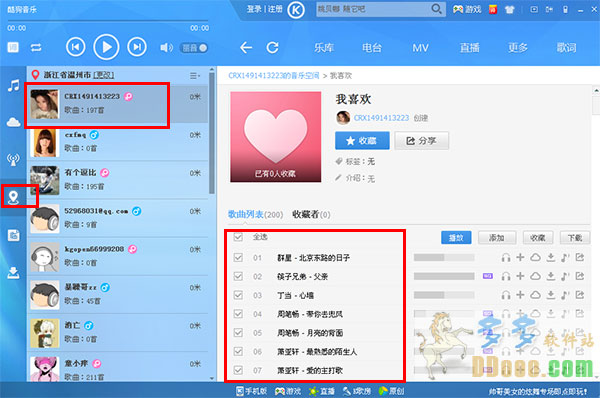The height and width of the screenshot is (398, 600).
Task: Switch to the 歌词 tab
Action: click(x=566, y=47)
